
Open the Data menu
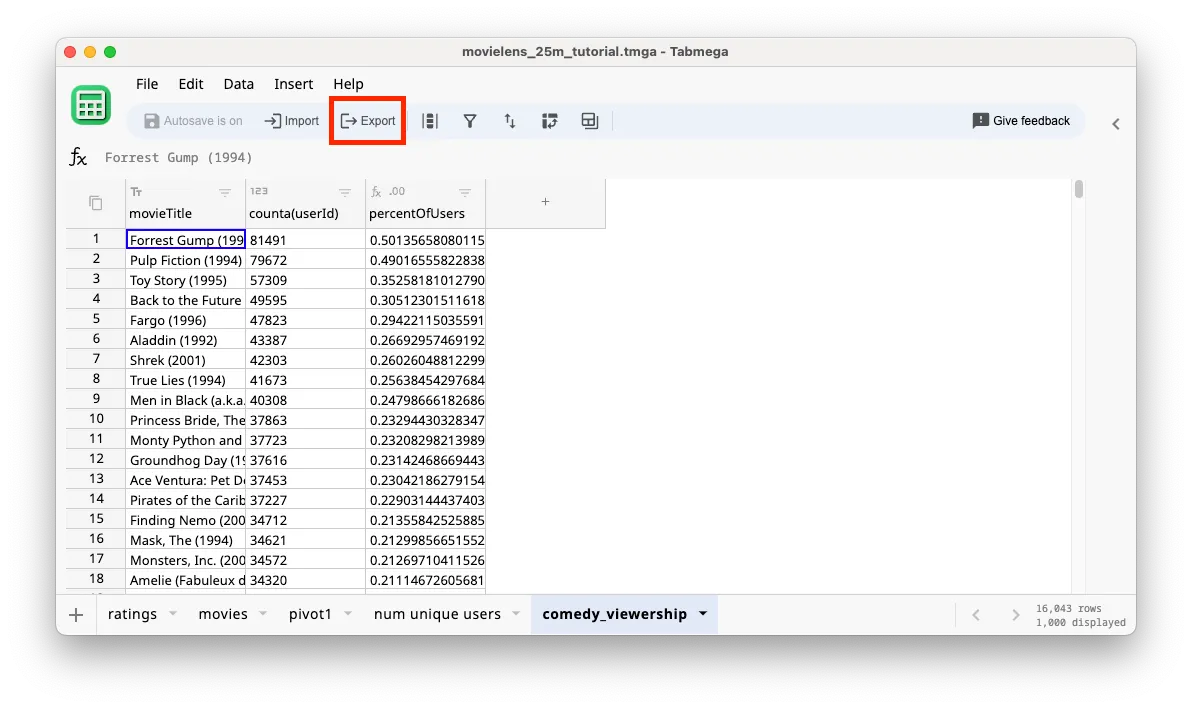(238, 84)
